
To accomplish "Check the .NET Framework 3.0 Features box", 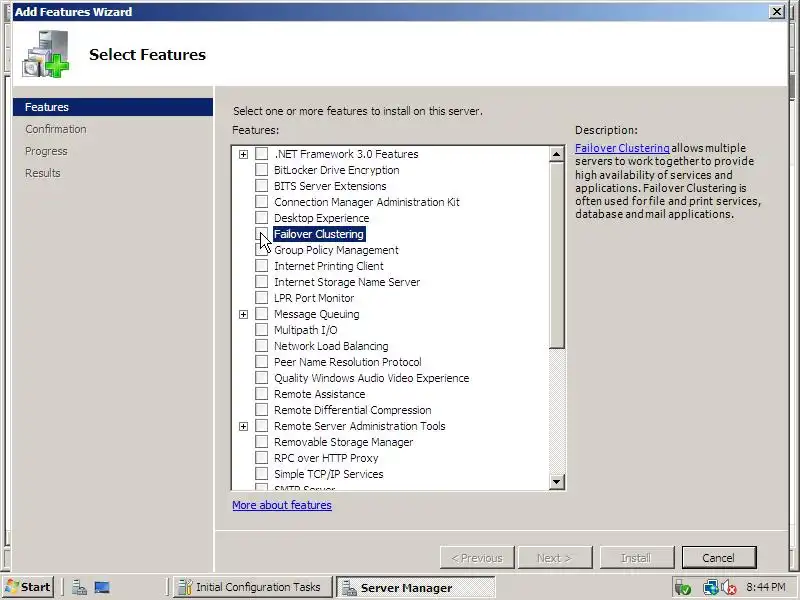I will click(x=261, y=154).
